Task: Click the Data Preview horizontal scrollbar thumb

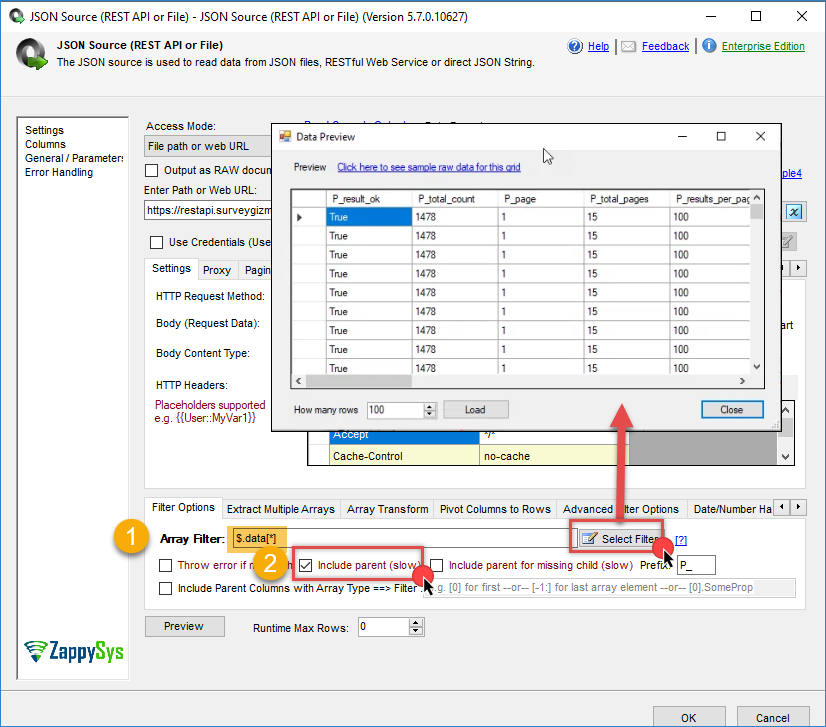Action: click(x=358, y=381)
